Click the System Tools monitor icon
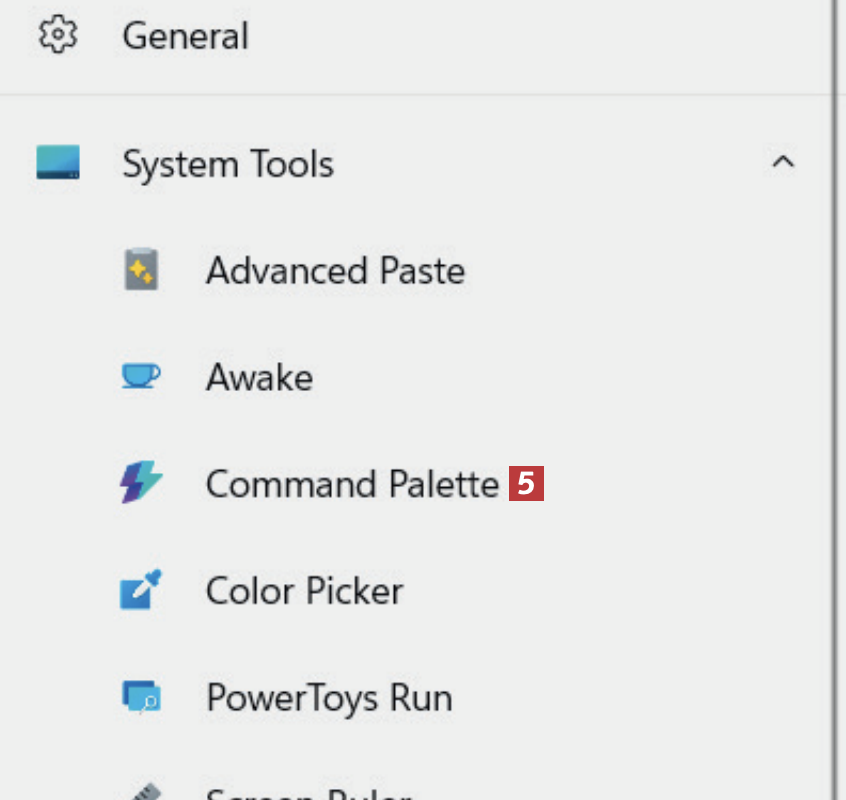The width and height of the screenshot is (846, 800). pyautogui.click(x=58, y=163)
